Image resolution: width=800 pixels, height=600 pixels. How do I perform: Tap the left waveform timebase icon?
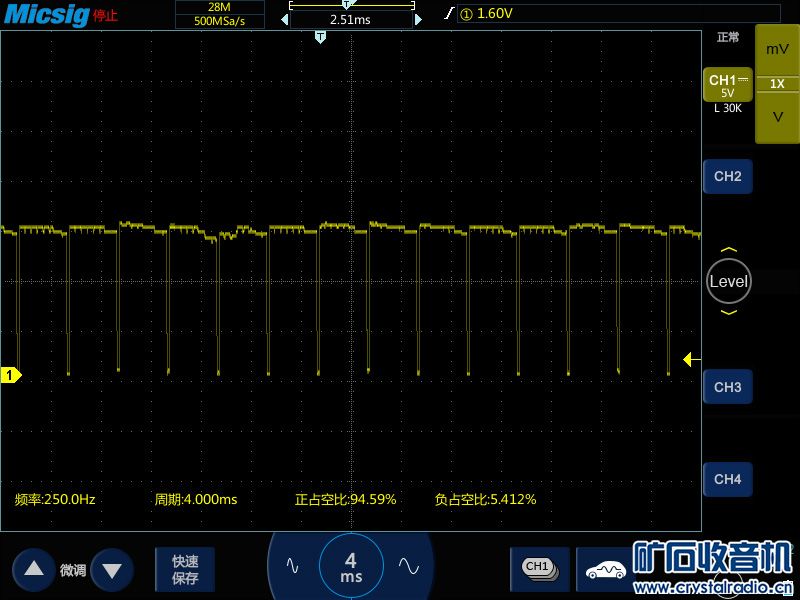pyautogui.click(x=292, y=566)
